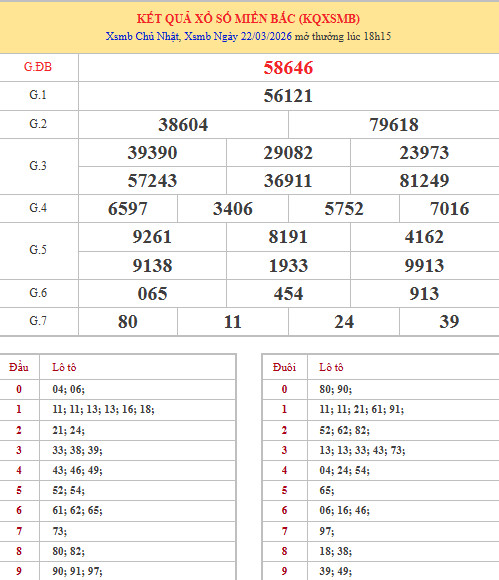Click the Đầu column header

point(19,367)
